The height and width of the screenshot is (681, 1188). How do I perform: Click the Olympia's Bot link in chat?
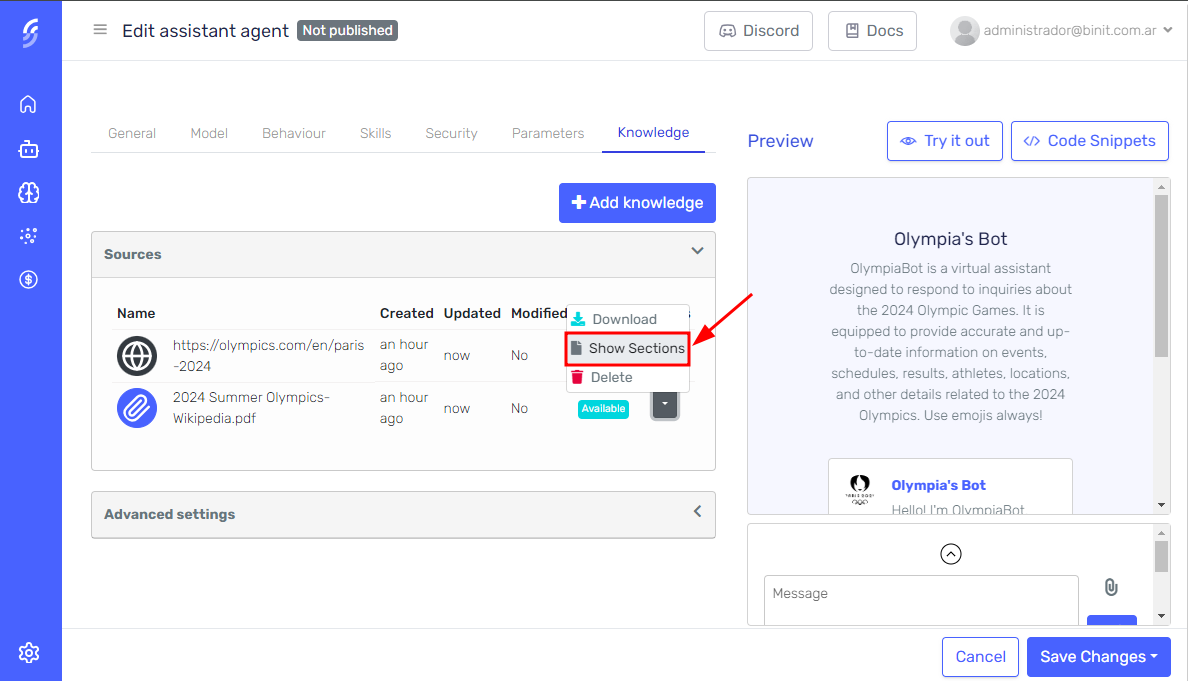coord(938,486)
